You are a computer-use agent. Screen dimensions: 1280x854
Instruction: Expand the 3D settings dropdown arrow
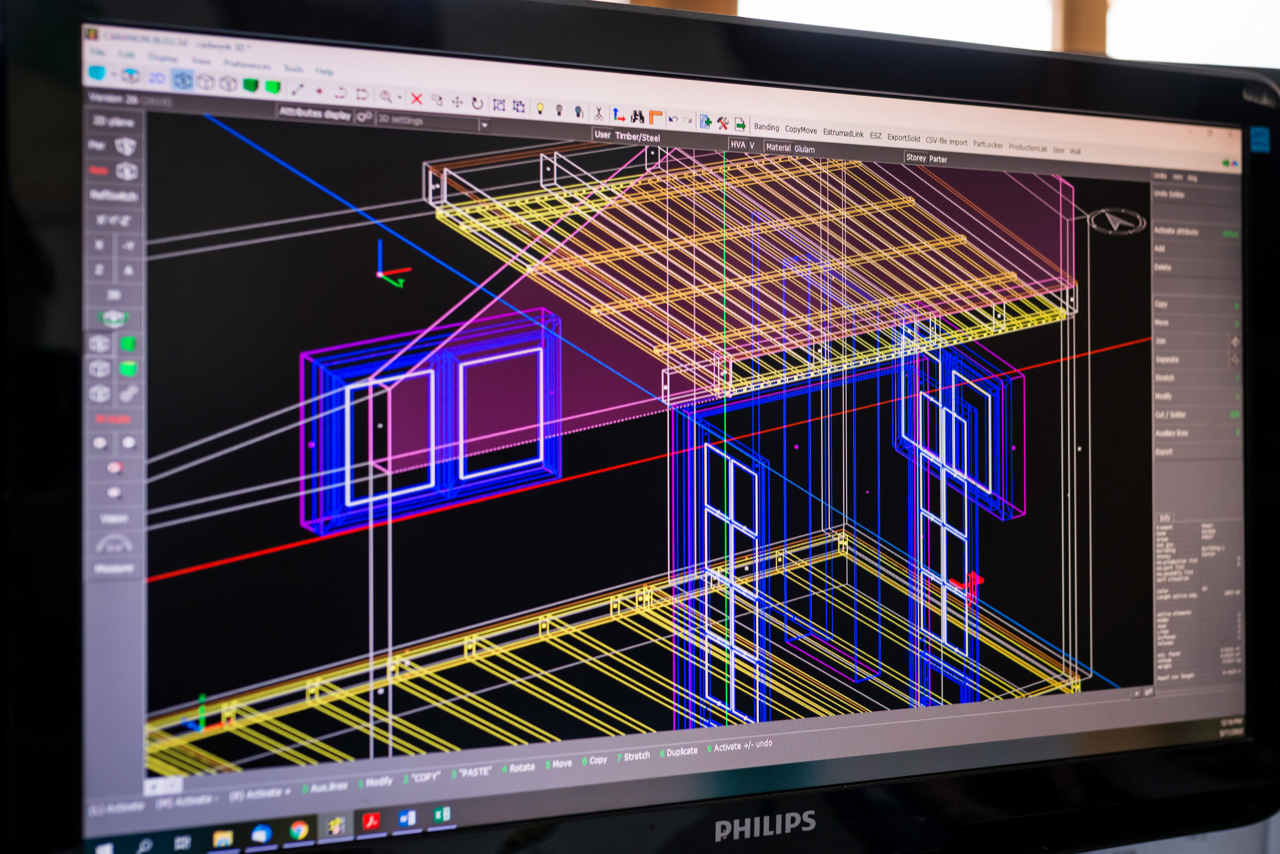click(484, 125)
